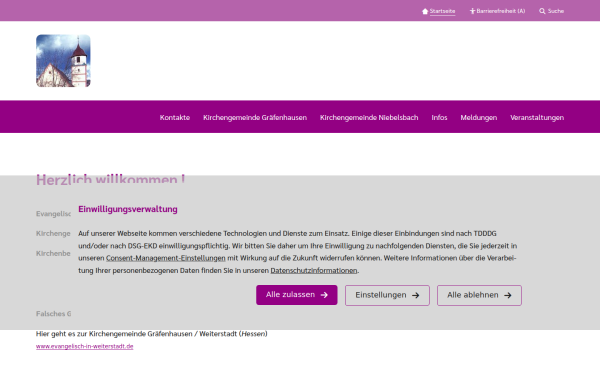Open the Suche search link
The width and height of the screenshot is (600, 375).
pos(556,11)
